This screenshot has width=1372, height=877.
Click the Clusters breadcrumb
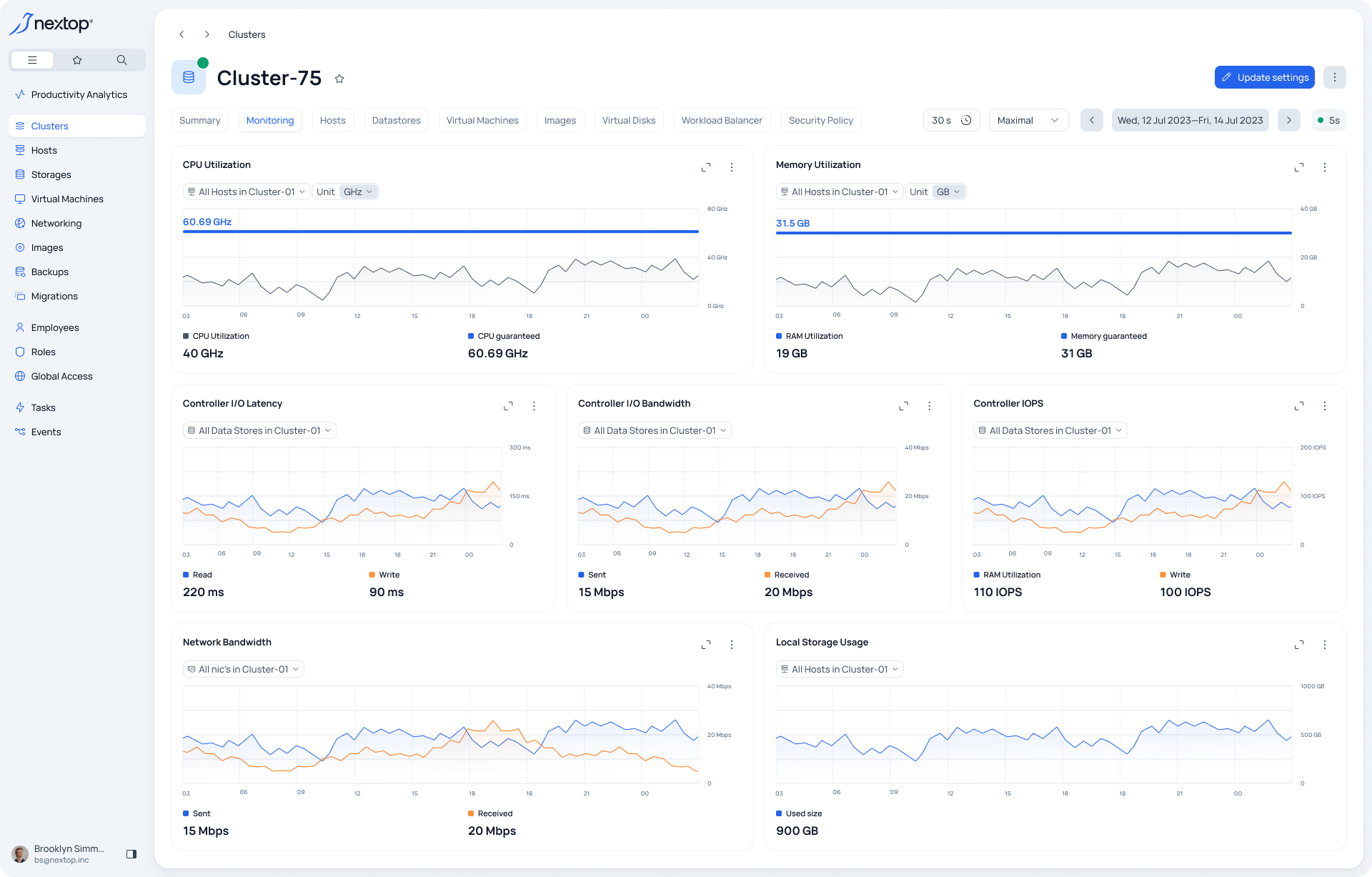247,34
